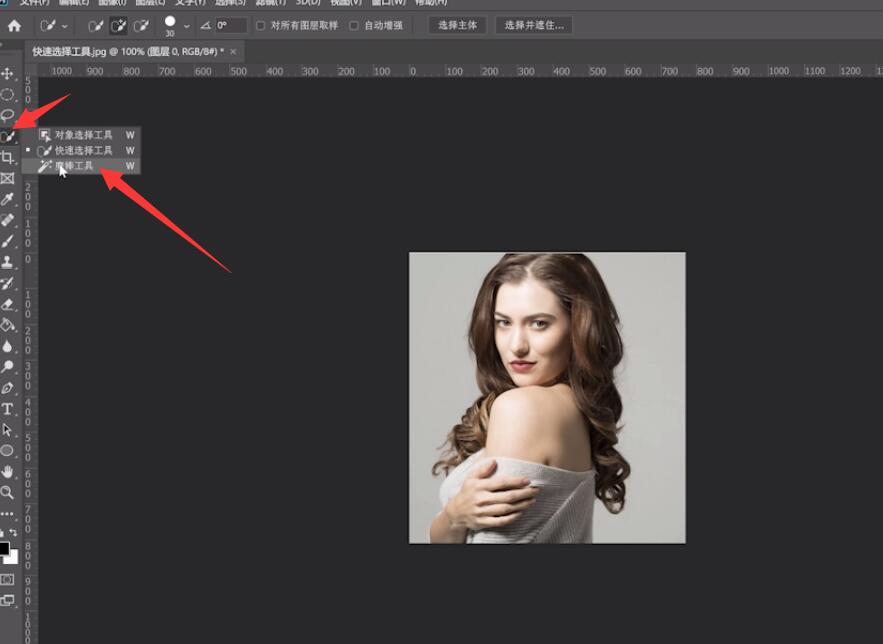Select the Move tool
This screenshot has width=883, height=644.
coord(7,73)
